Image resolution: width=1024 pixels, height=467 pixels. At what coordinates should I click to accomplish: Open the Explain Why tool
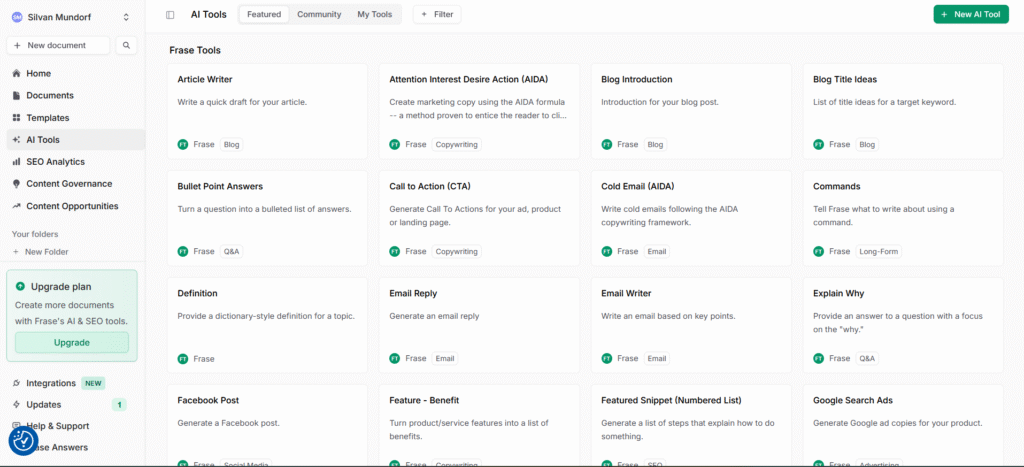pos(903,325)
